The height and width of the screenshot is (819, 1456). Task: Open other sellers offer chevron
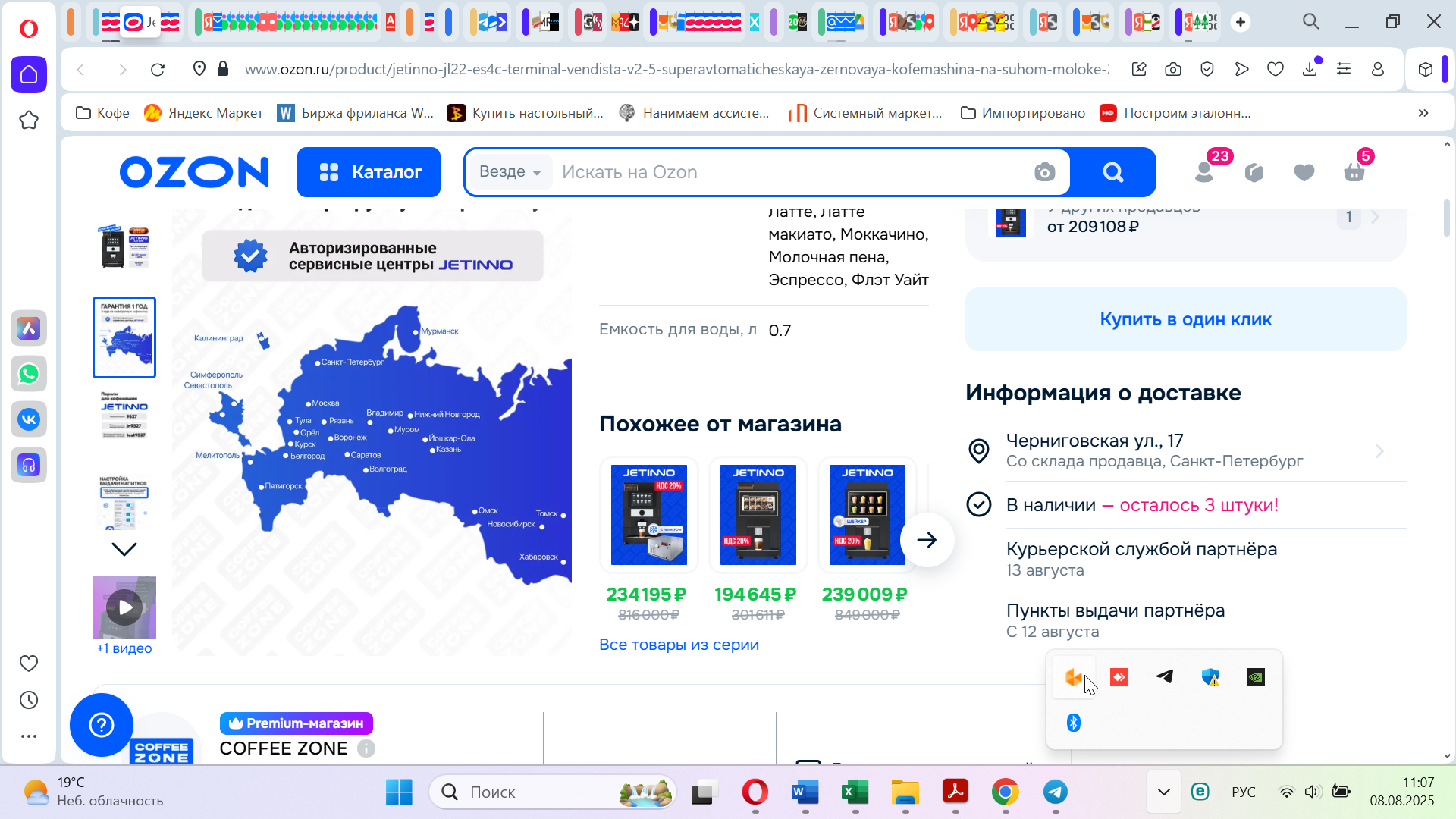pyautogui.click(x=1376, y=217)
